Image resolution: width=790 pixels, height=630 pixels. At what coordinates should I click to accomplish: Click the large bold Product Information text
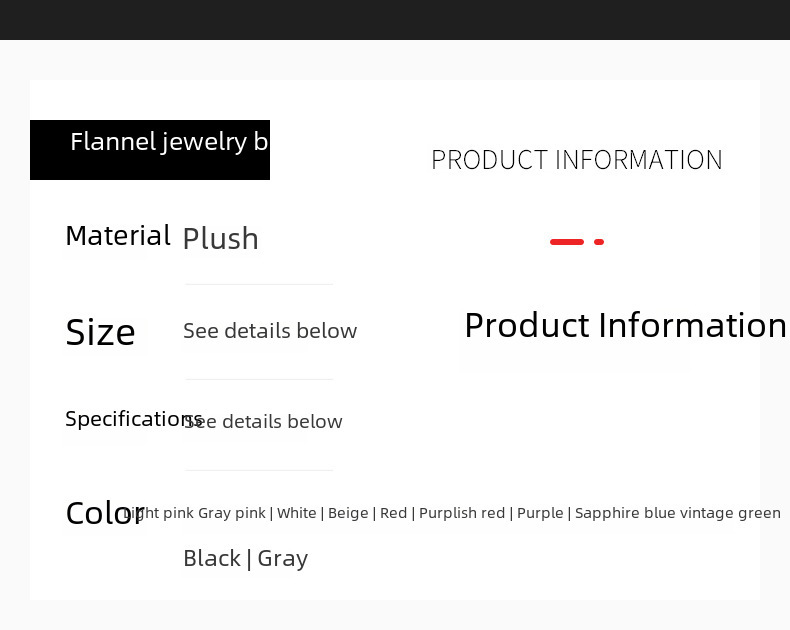click(625, 326)
